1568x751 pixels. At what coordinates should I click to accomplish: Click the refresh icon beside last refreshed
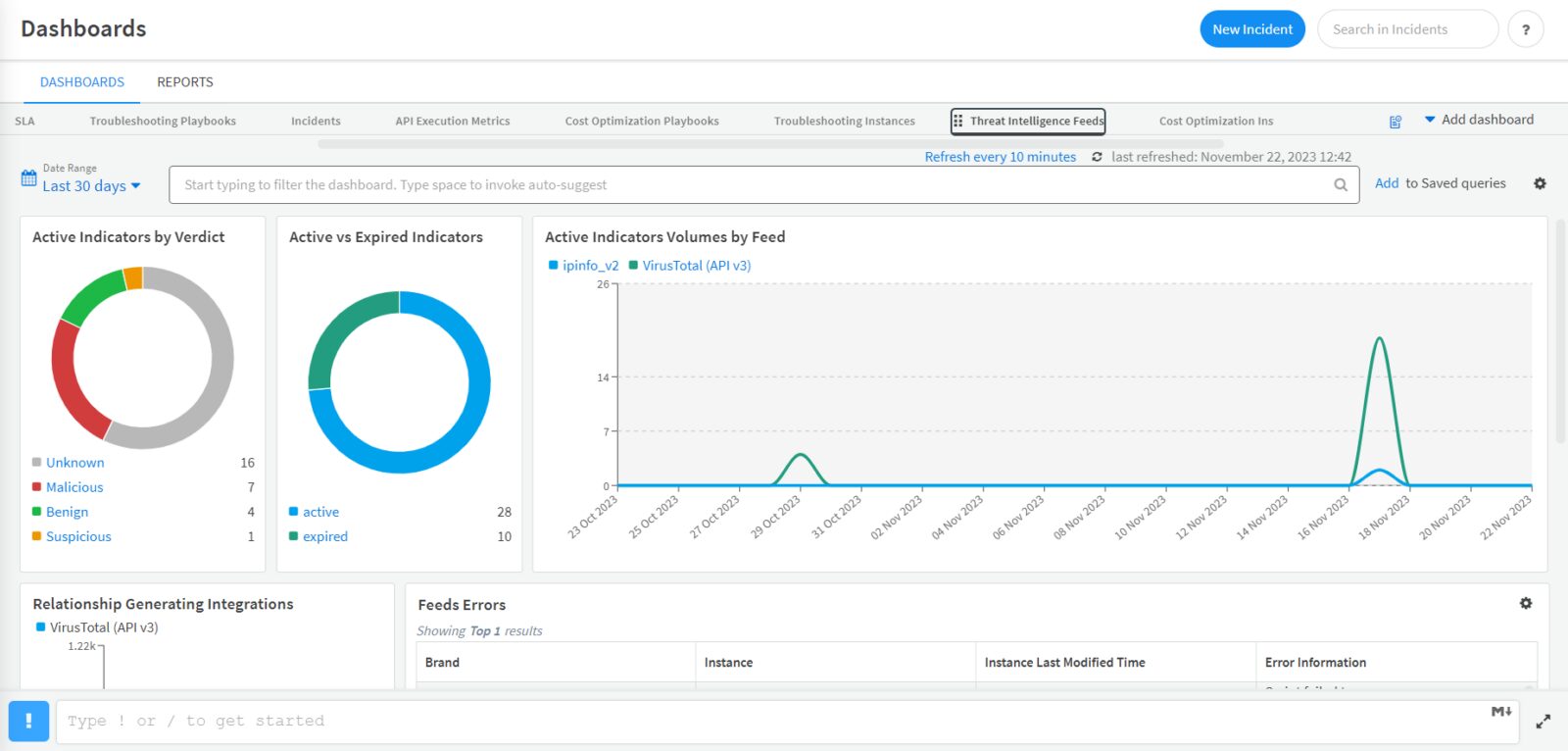(x=1097, y=157)
